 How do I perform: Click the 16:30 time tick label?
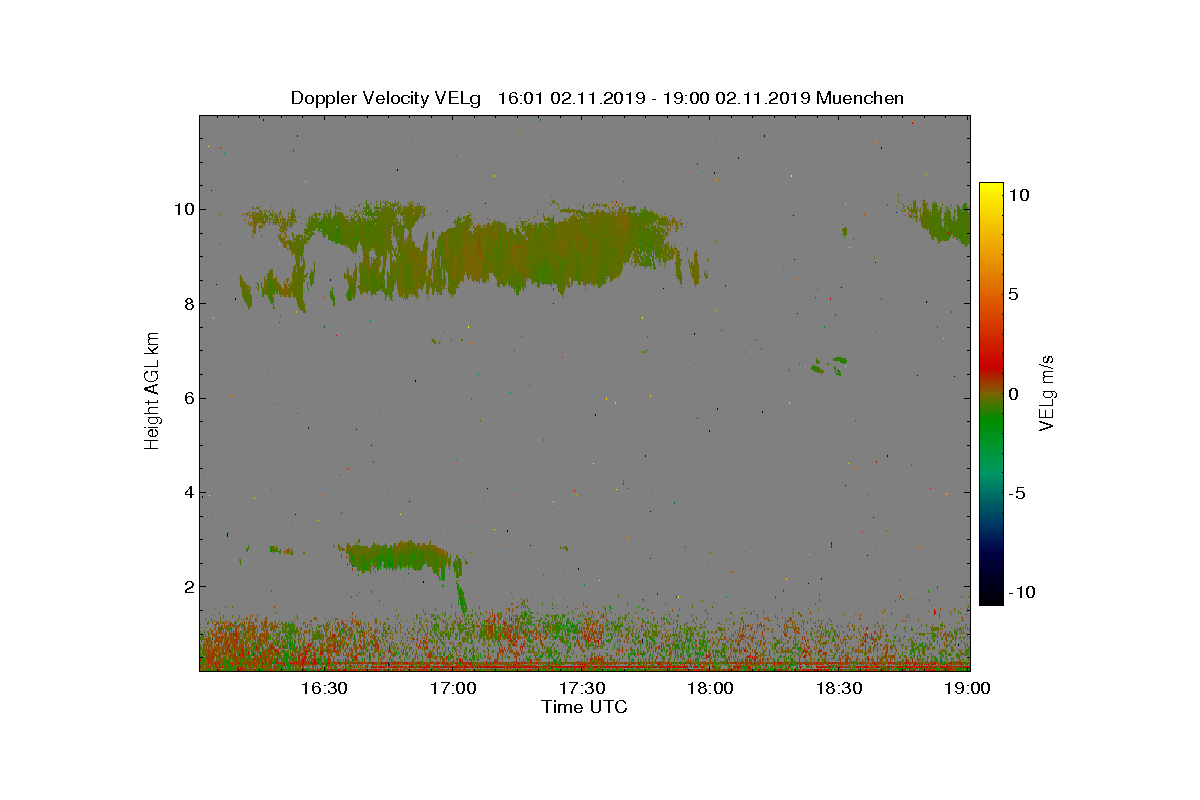(x=323, y=689)
